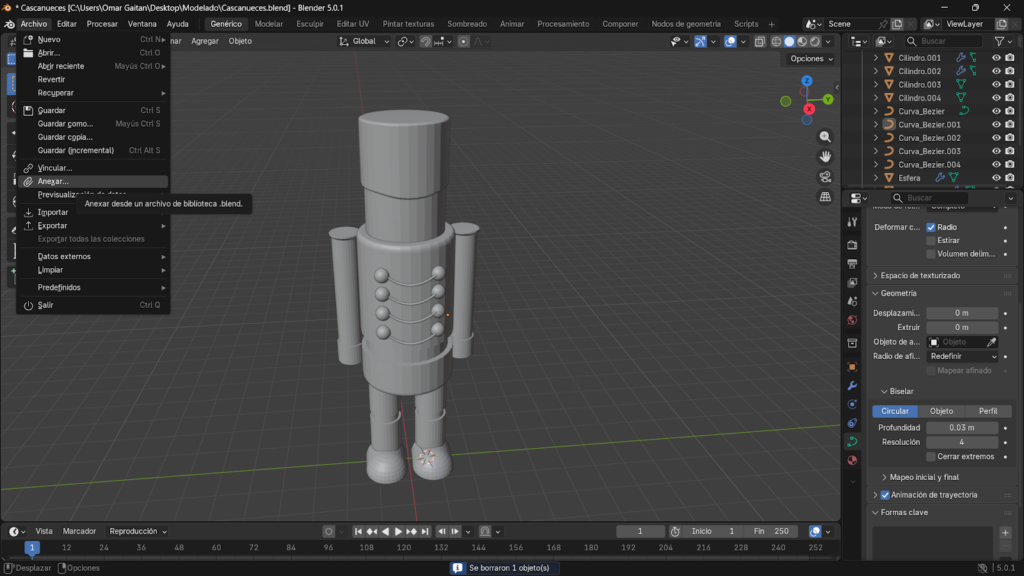Select the Perfil bevel mode button
Viewport: 1024px width, 576px height.
(x=987, y=411)
